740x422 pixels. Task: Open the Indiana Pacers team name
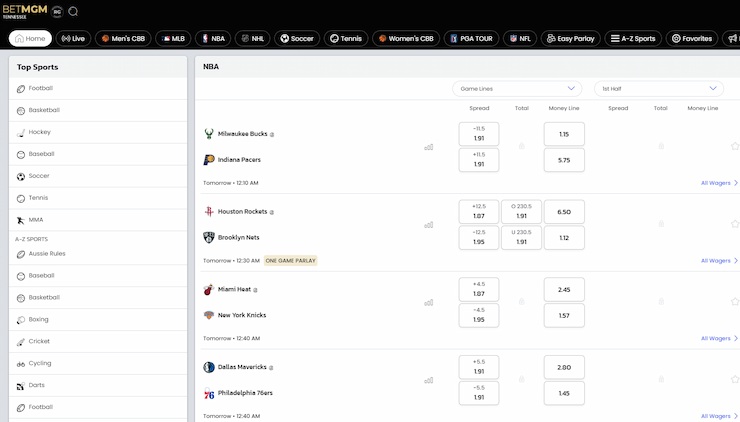(239, 160)
